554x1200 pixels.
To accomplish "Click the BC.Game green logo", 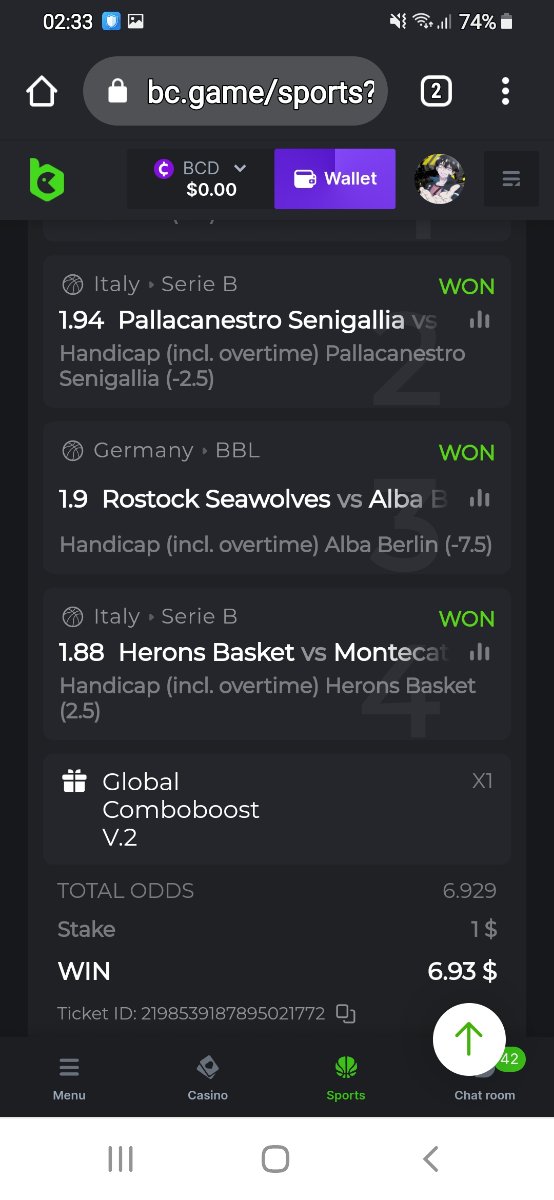I will (x=46, y=180).
